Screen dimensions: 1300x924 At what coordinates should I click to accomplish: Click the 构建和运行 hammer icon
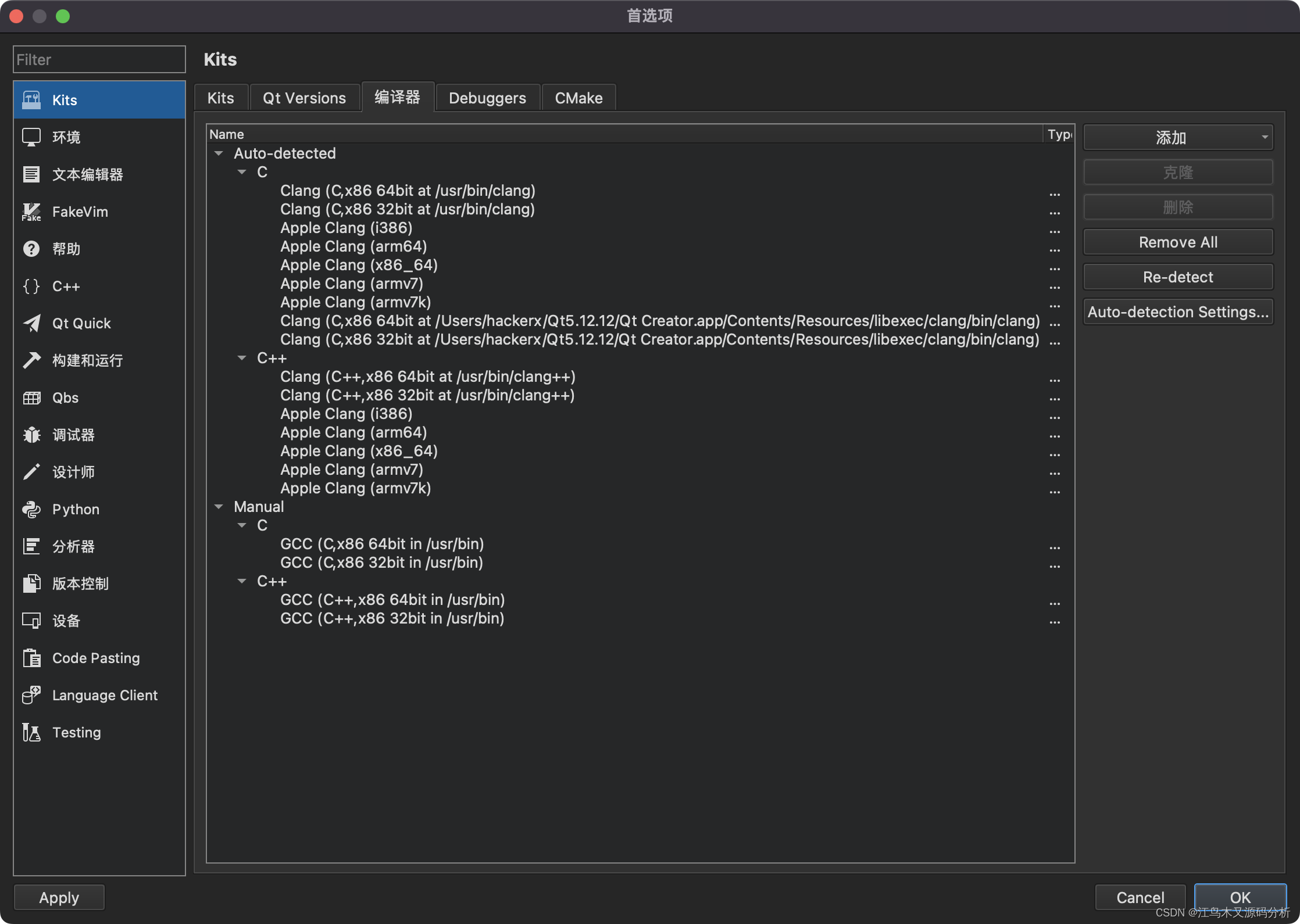[31, 361]
